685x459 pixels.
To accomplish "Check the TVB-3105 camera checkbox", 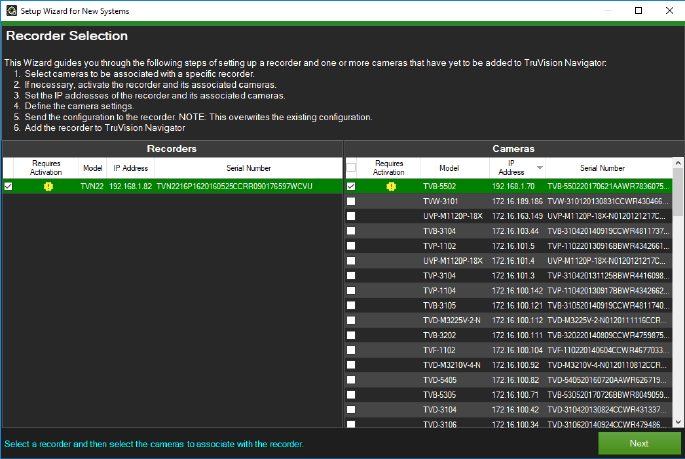I will click(351, 305).
